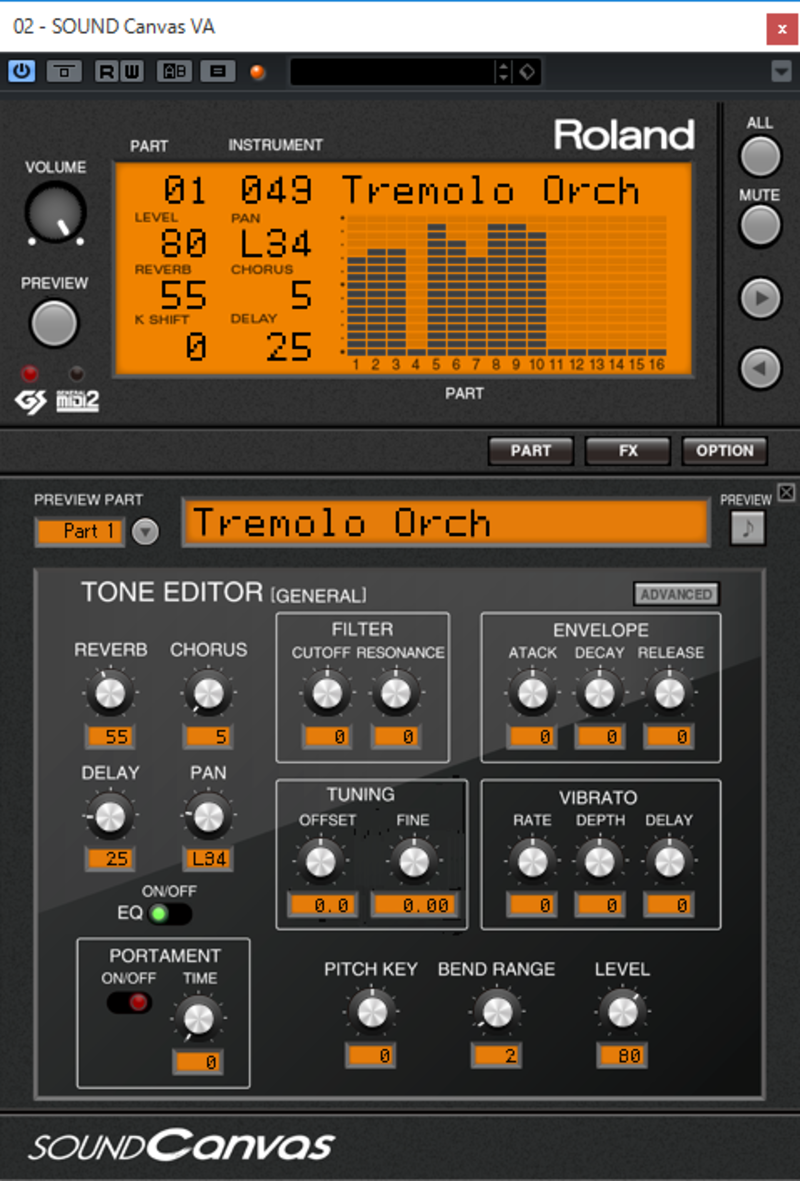
Task: Turn the CHORUS knob
Action: pos(208,693)
